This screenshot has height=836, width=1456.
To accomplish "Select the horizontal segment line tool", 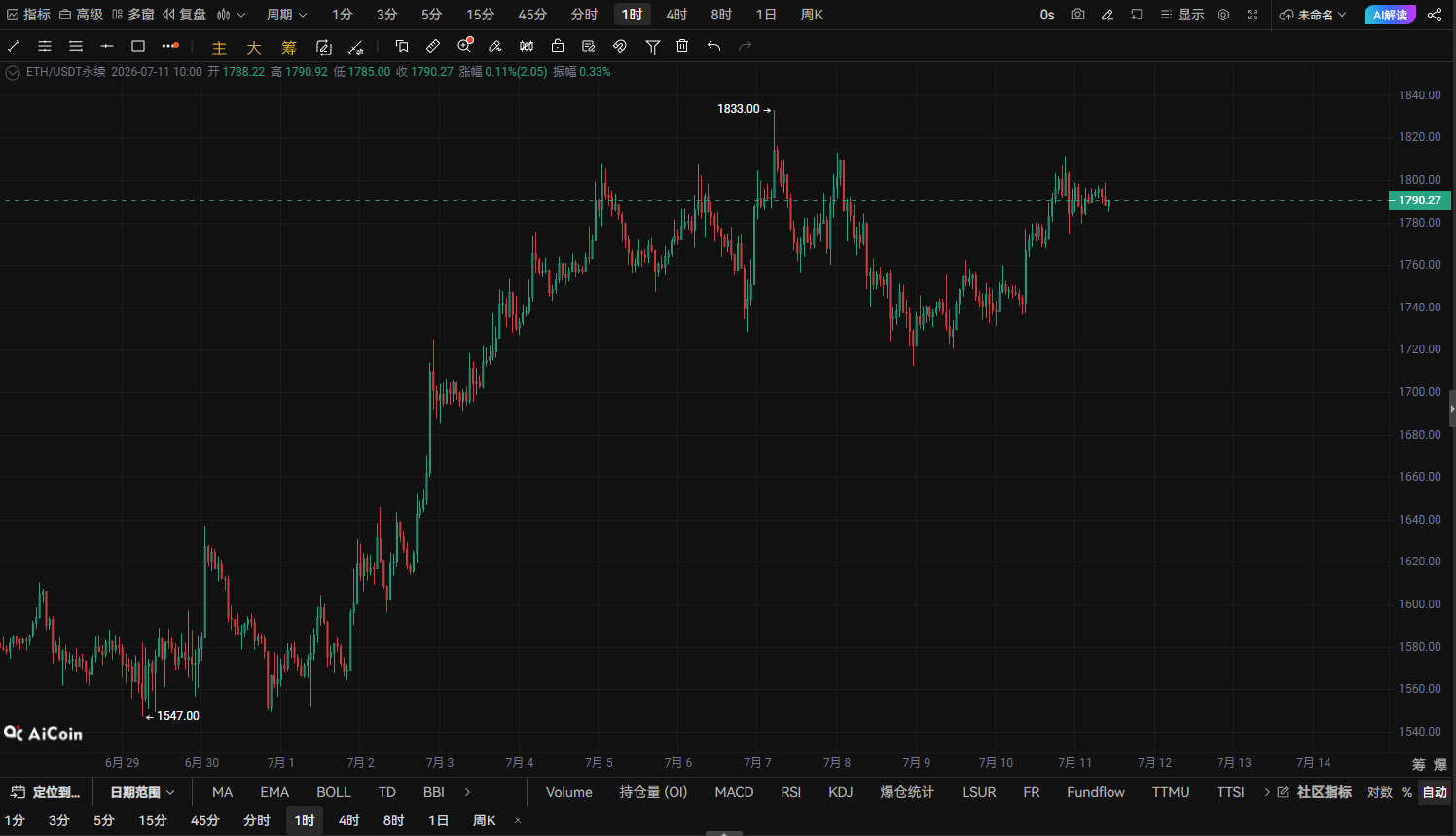I will (x=107, y=46).
